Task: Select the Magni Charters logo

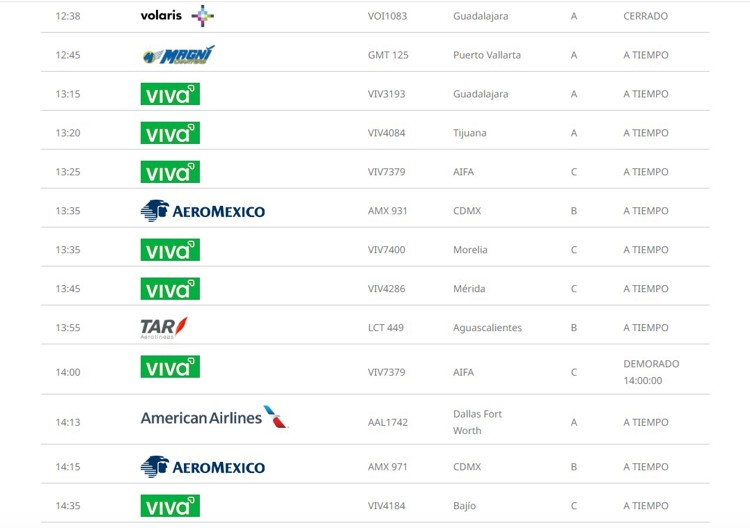Action: pos(178,55)
